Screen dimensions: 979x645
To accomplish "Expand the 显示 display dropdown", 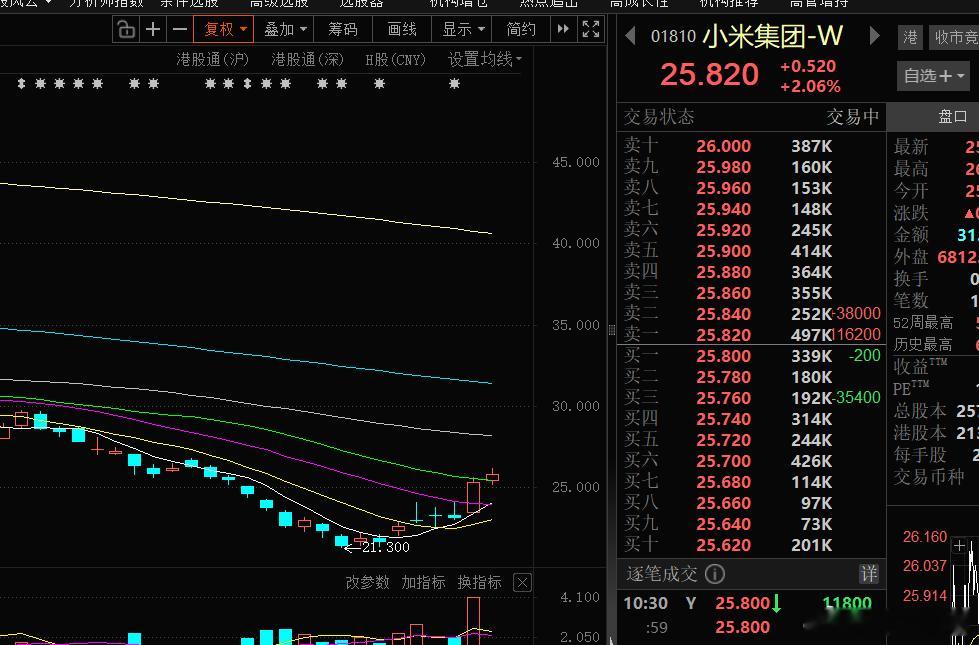I will pos(463,29).
